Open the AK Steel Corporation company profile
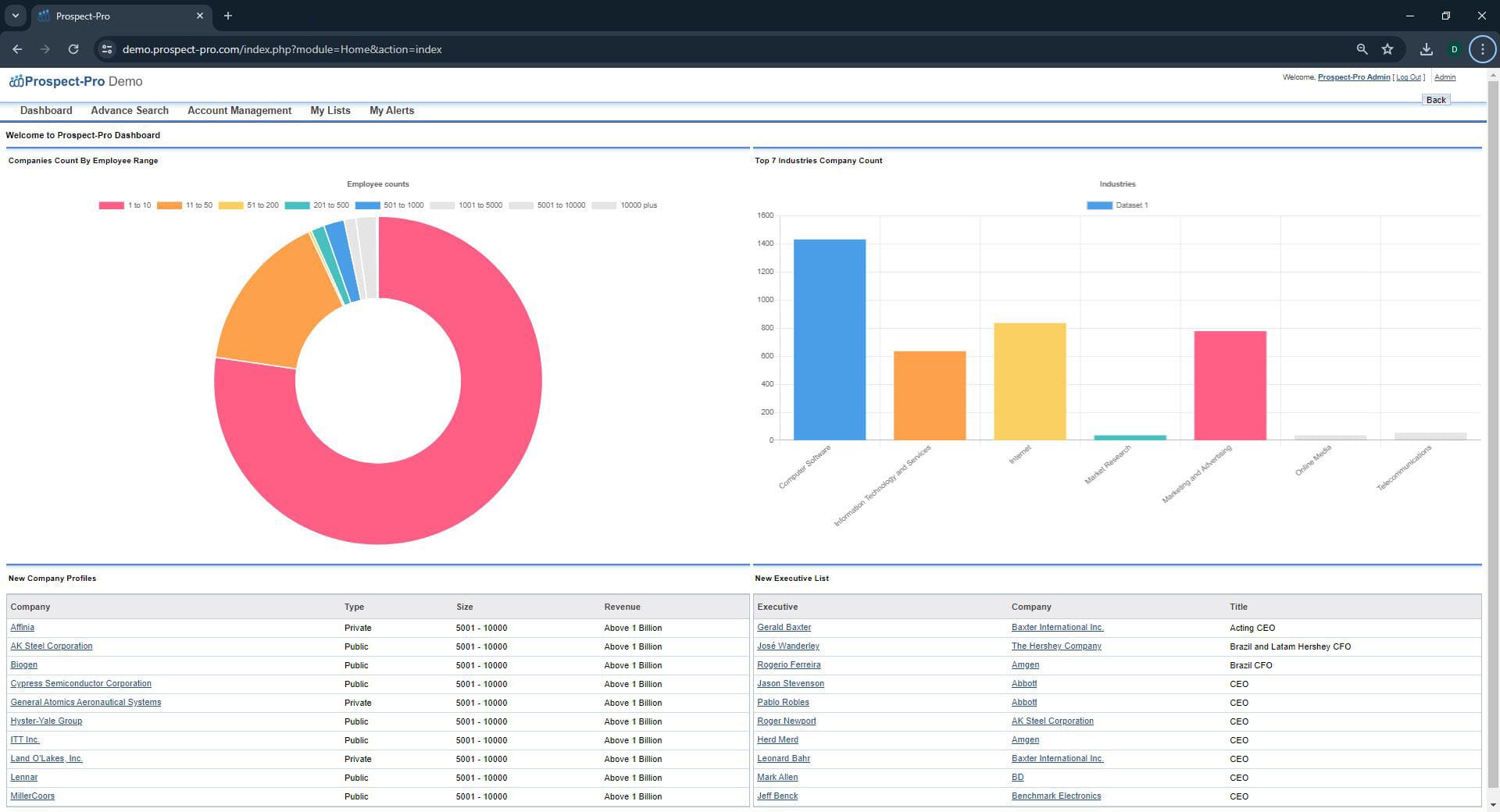The height and width of the screenshot is (812, 1500). [52, 646]
